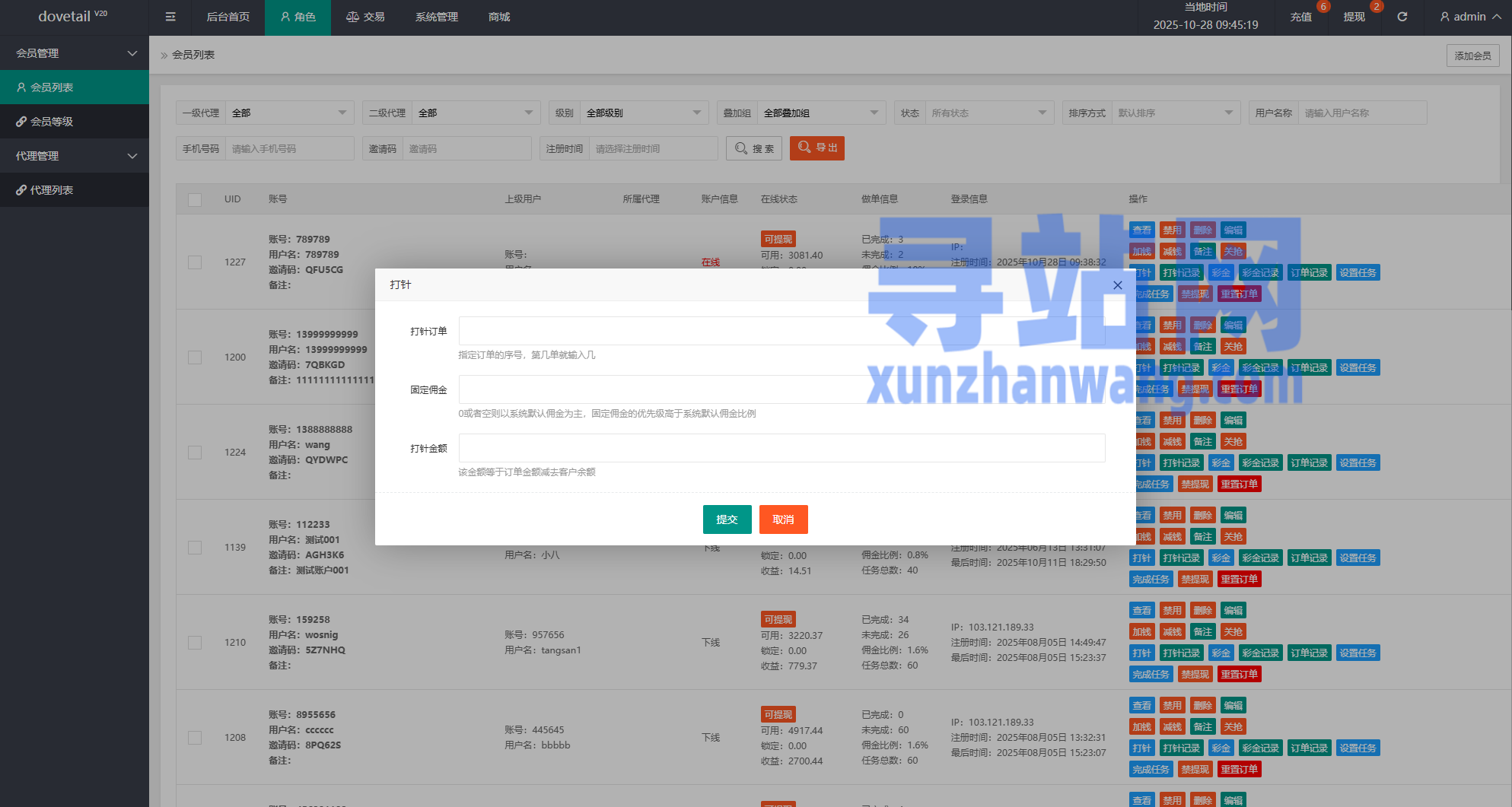Toggle the select-all checkbox in table header

(195, 199)
